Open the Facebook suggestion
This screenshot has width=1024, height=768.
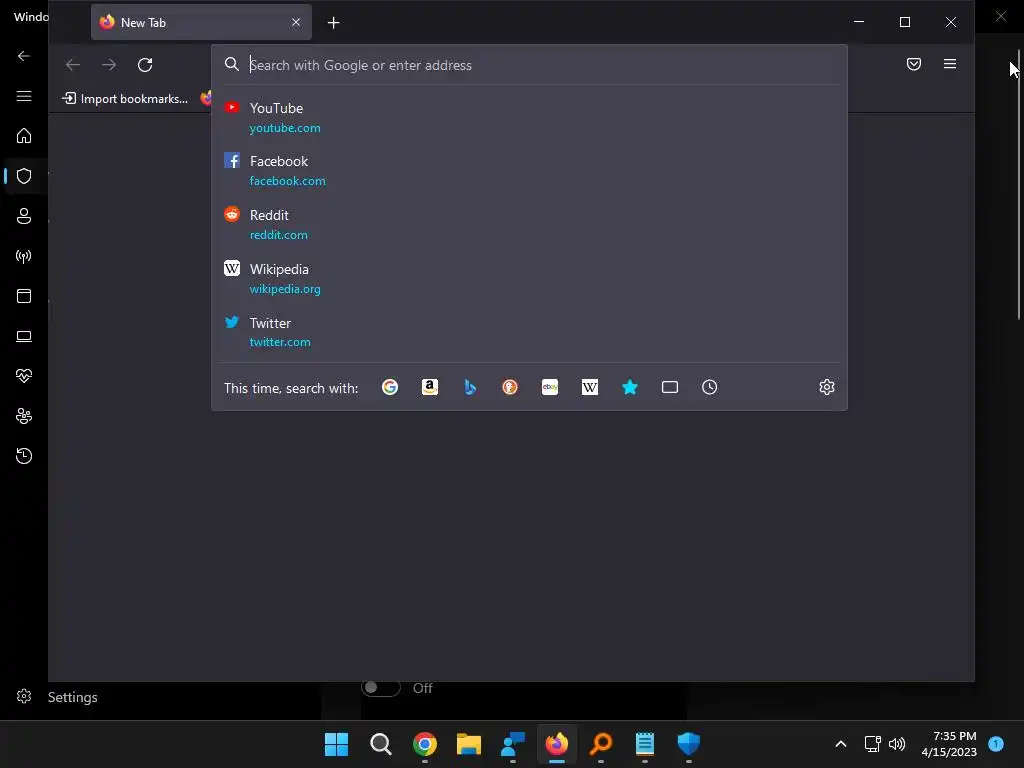click(529, 170)
